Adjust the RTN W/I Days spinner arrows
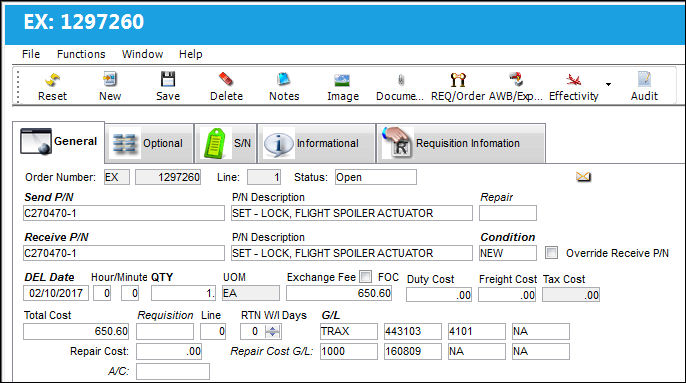 pyautogui.click(x=273, y=331)
